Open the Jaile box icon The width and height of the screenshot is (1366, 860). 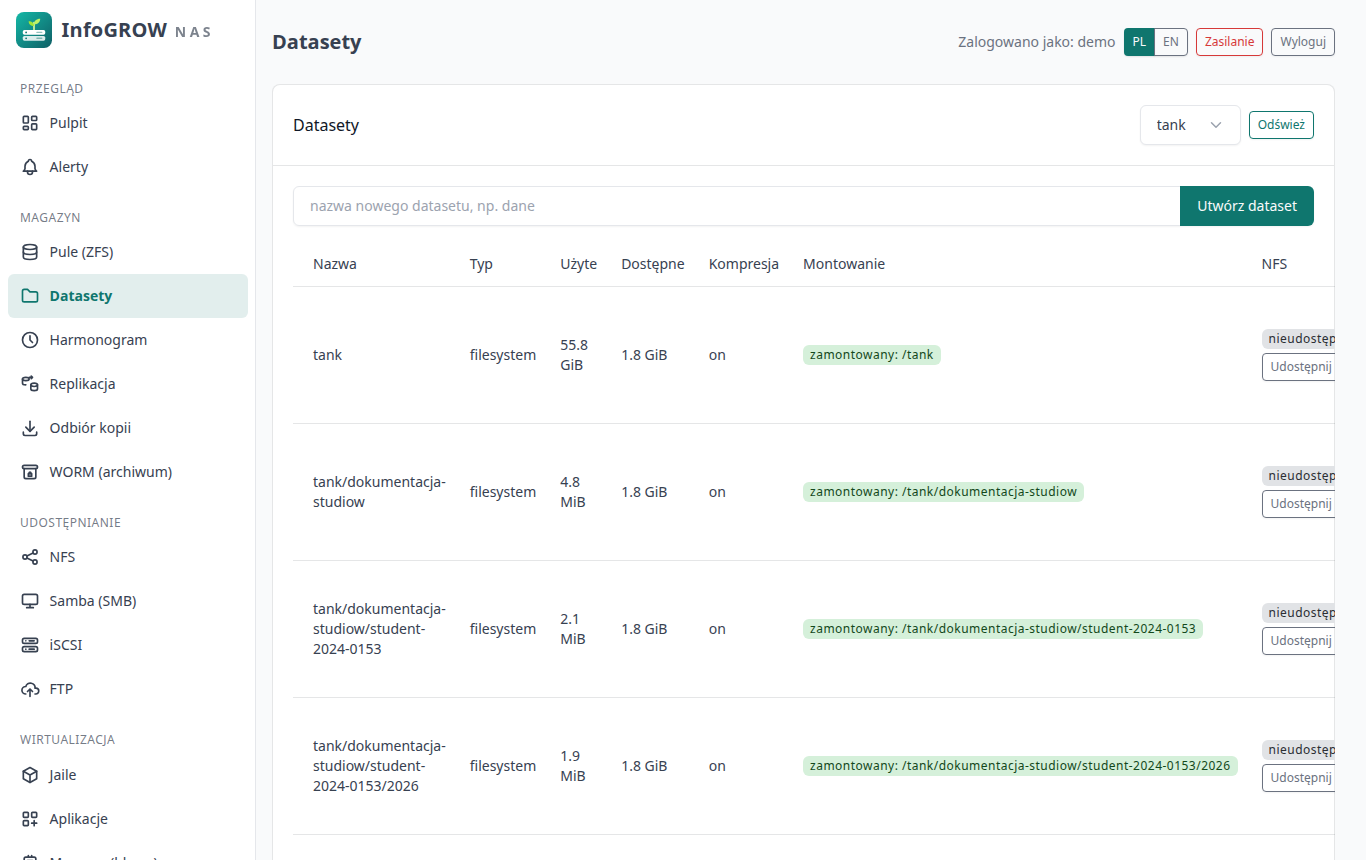[30, 775]
